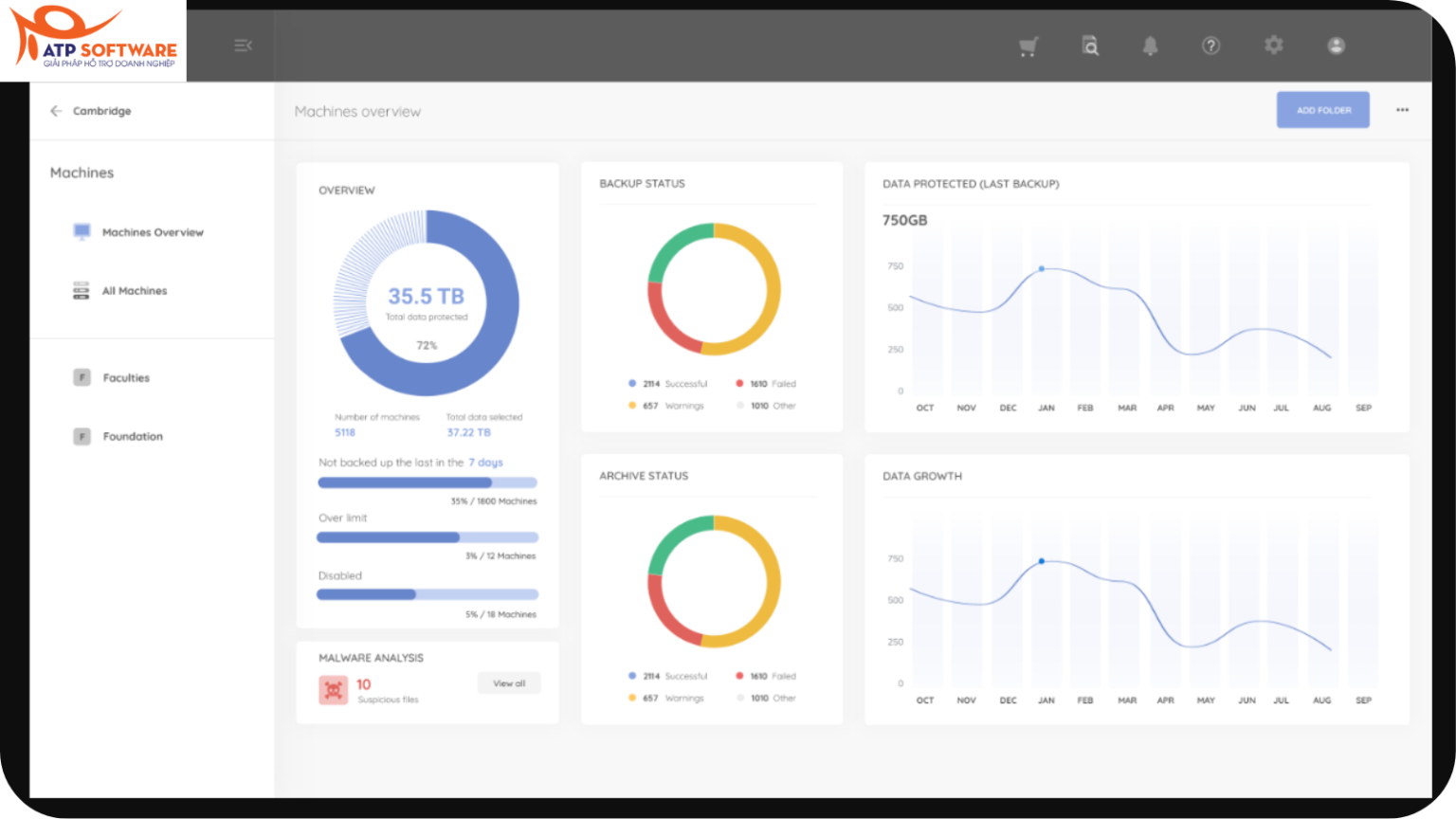Open the malware analysis bug icon
This screenshot has width=1456, height=819.
tap(333, 689)
